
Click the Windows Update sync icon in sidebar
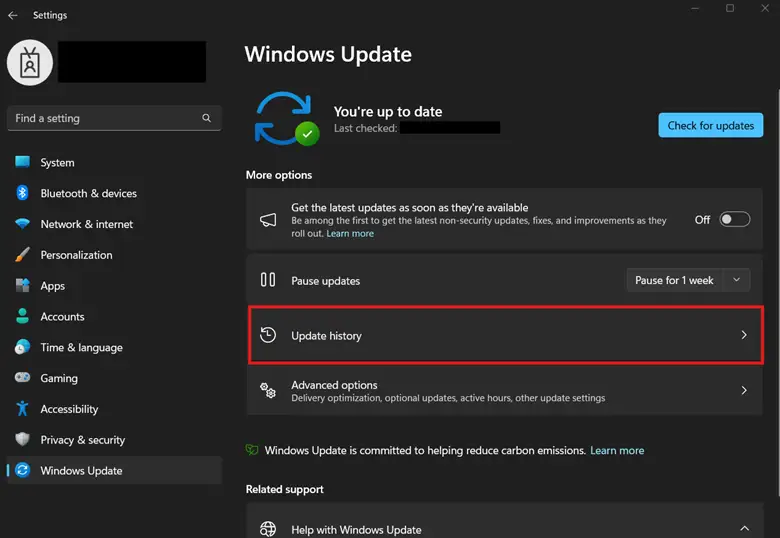[22, 470]
